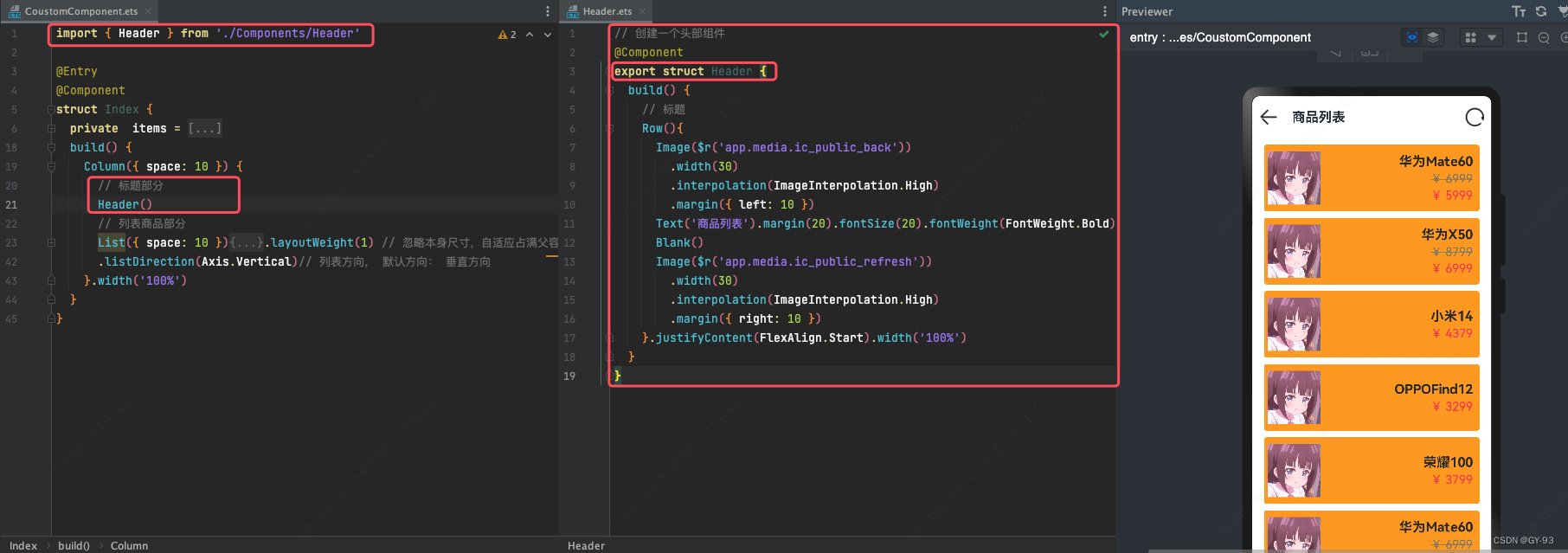The height and width of the screenshot is (553, 1568).
Task: Tap the refresh icon in preview header
Action: (x=1475, y=117)
